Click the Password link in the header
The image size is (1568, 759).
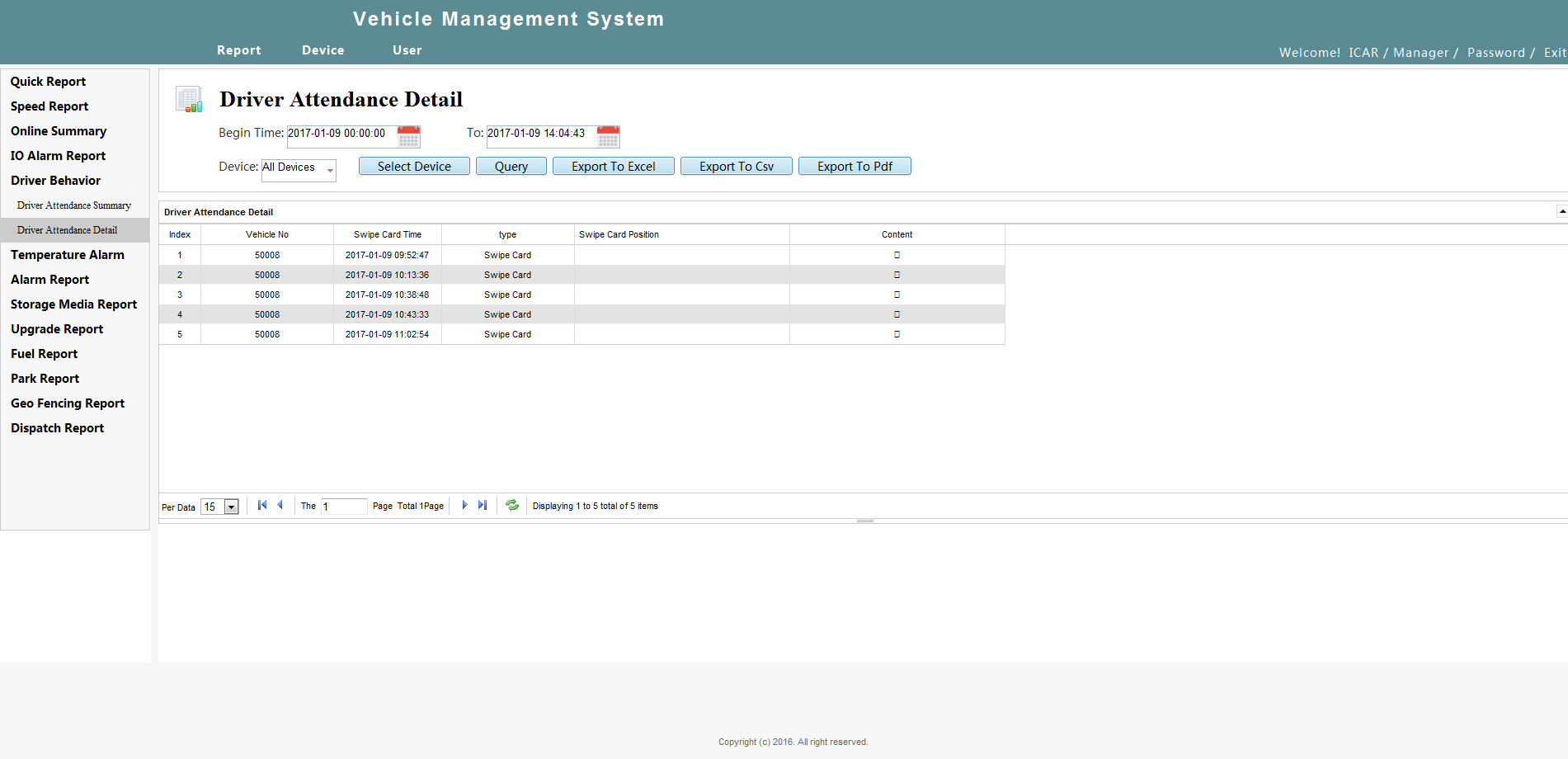tap(1495, 53)
